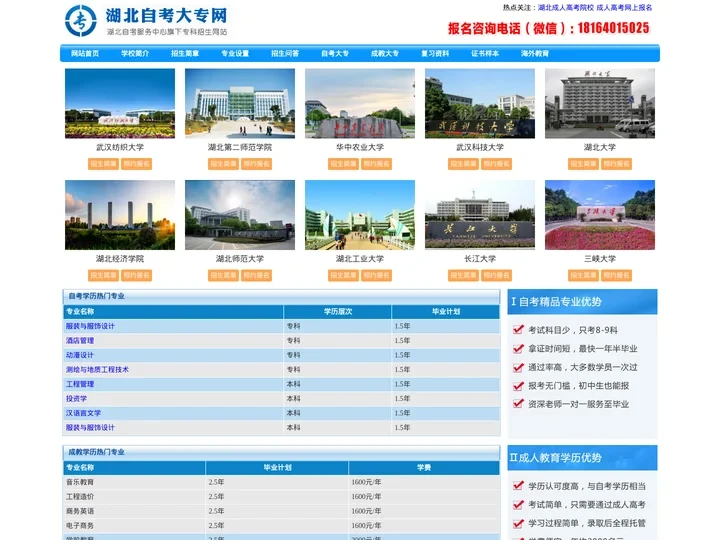This screenshot has height=540, width=720.
Task: Click the 湖北自考大专网 site logo
Action: click(146, 21)
